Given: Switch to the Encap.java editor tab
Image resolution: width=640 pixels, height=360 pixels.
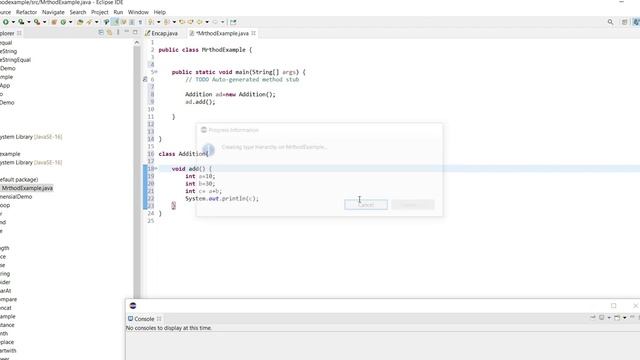Looking at the screenshot, I should click(162, 33).
